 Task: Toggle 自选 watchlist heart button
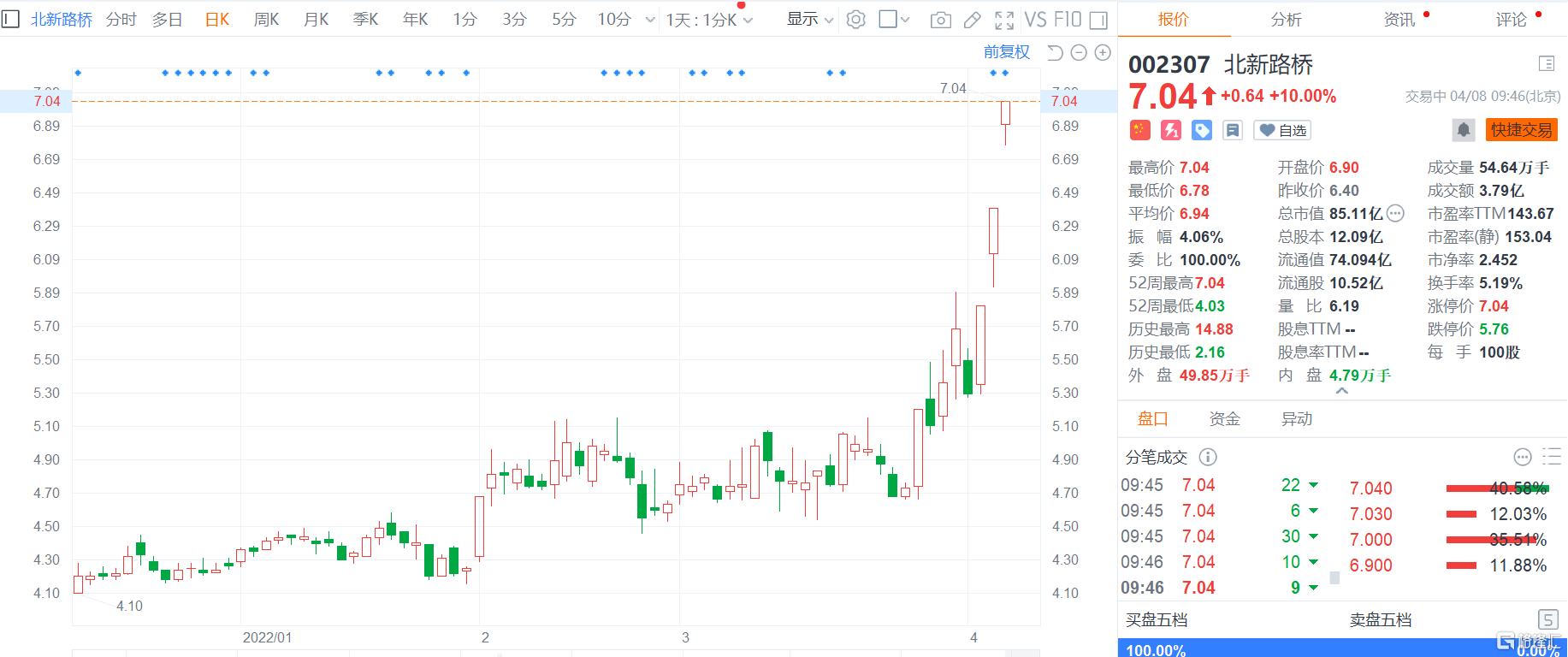1282,130
